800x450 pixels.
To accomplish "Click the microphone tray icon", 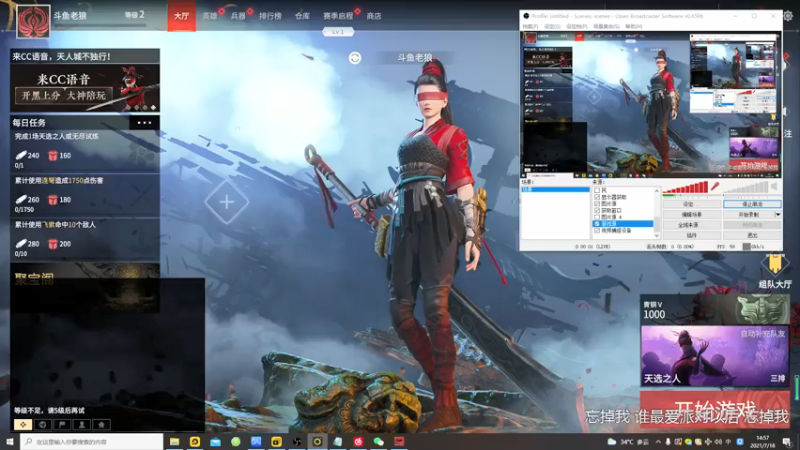I will [x=668, y=442].
